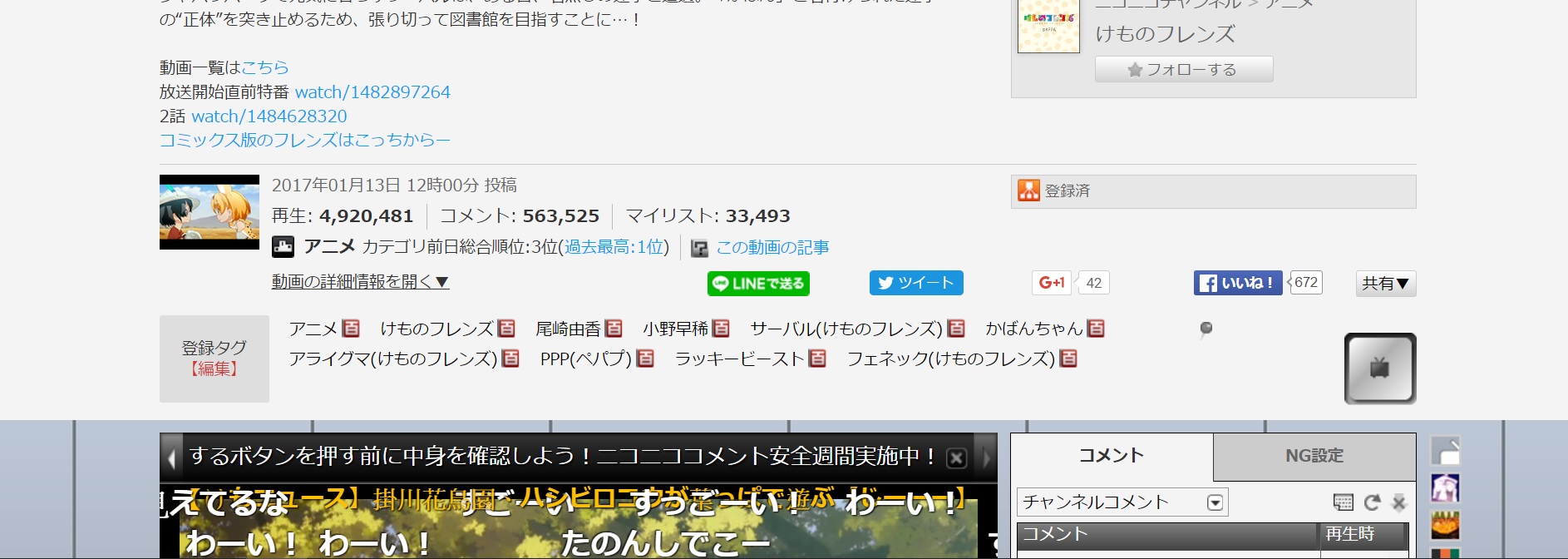Click the greyed-out X arrow comment icon
Screen dimensions: 1568x559
point(1398,502)
